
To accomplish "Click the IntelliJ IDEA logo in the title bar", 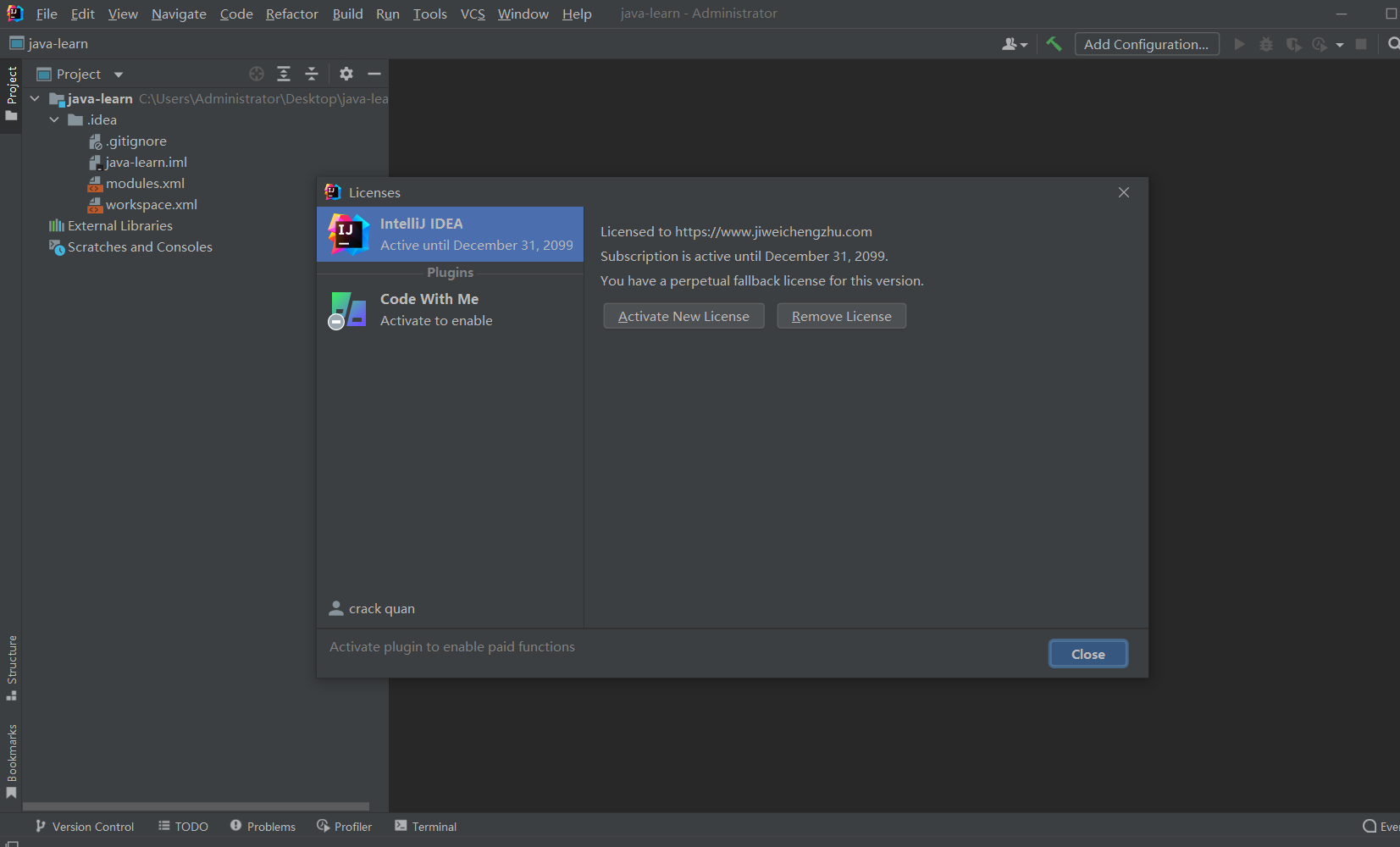I will pyautogui.click(x=15, y=14).
